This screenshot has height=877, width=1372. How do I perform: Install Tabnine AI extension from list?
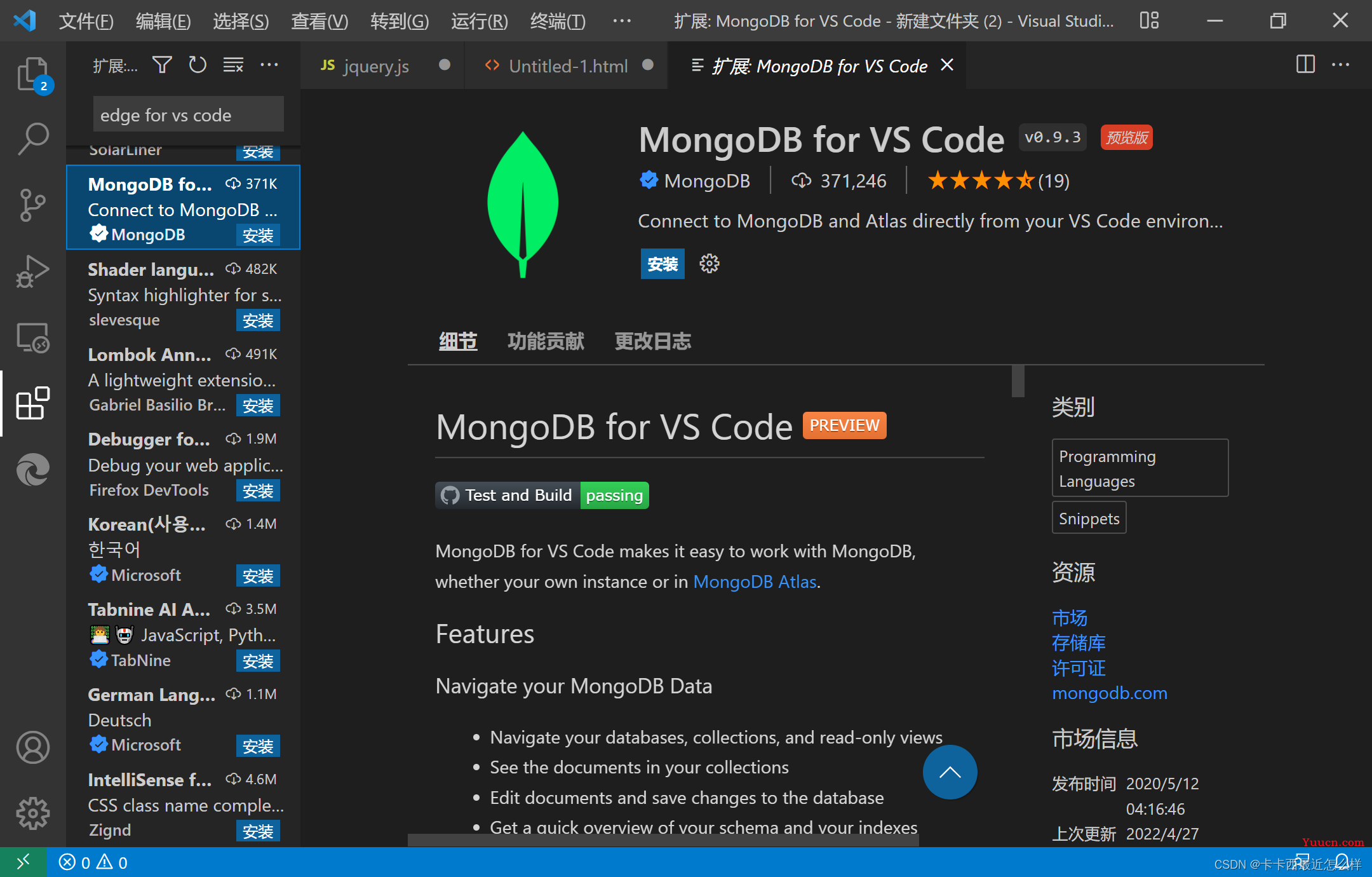pos(258,662)
